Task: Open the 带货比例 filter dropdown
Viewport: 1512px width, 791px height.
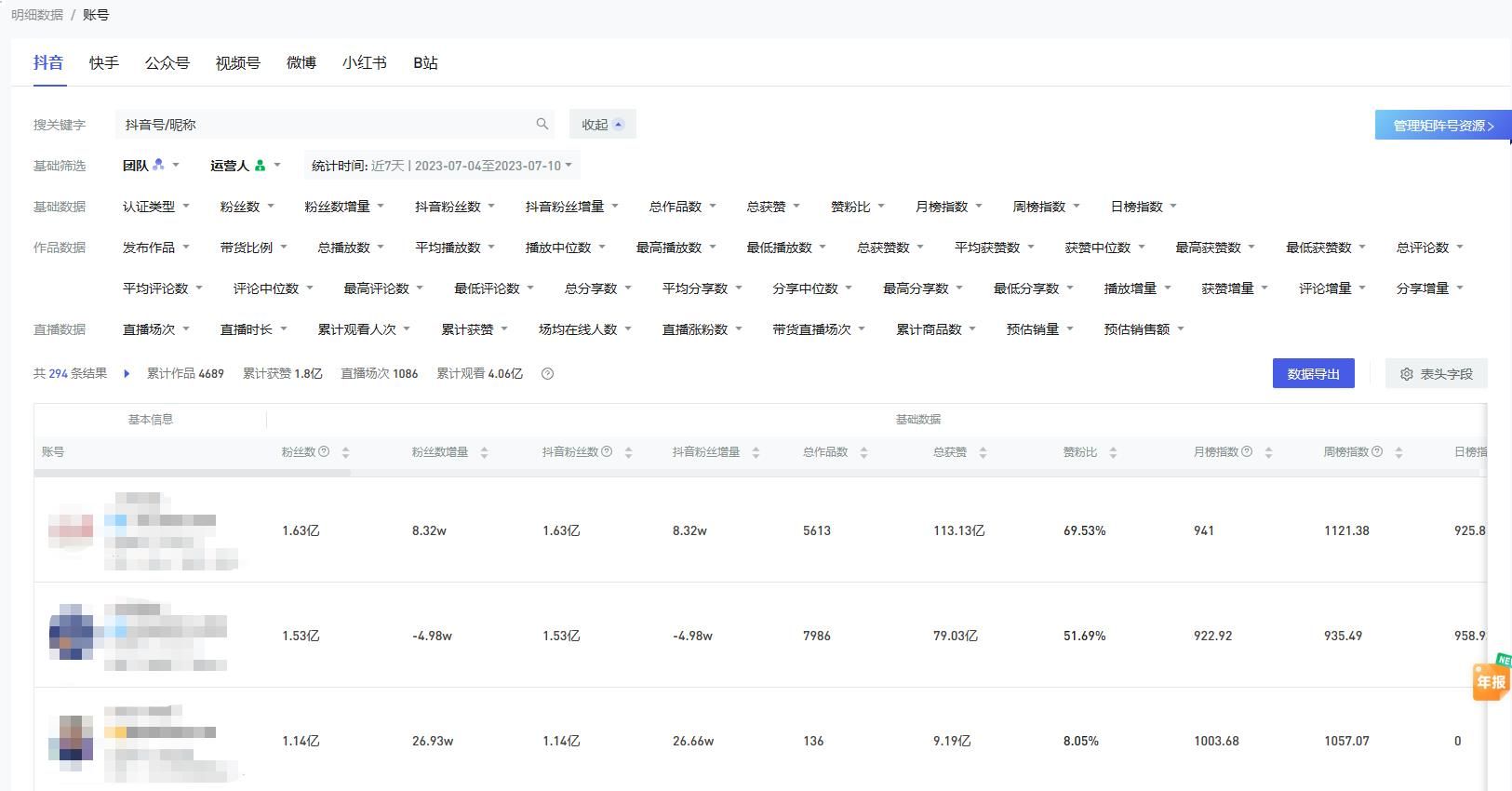Action: [x=253, y=248]
